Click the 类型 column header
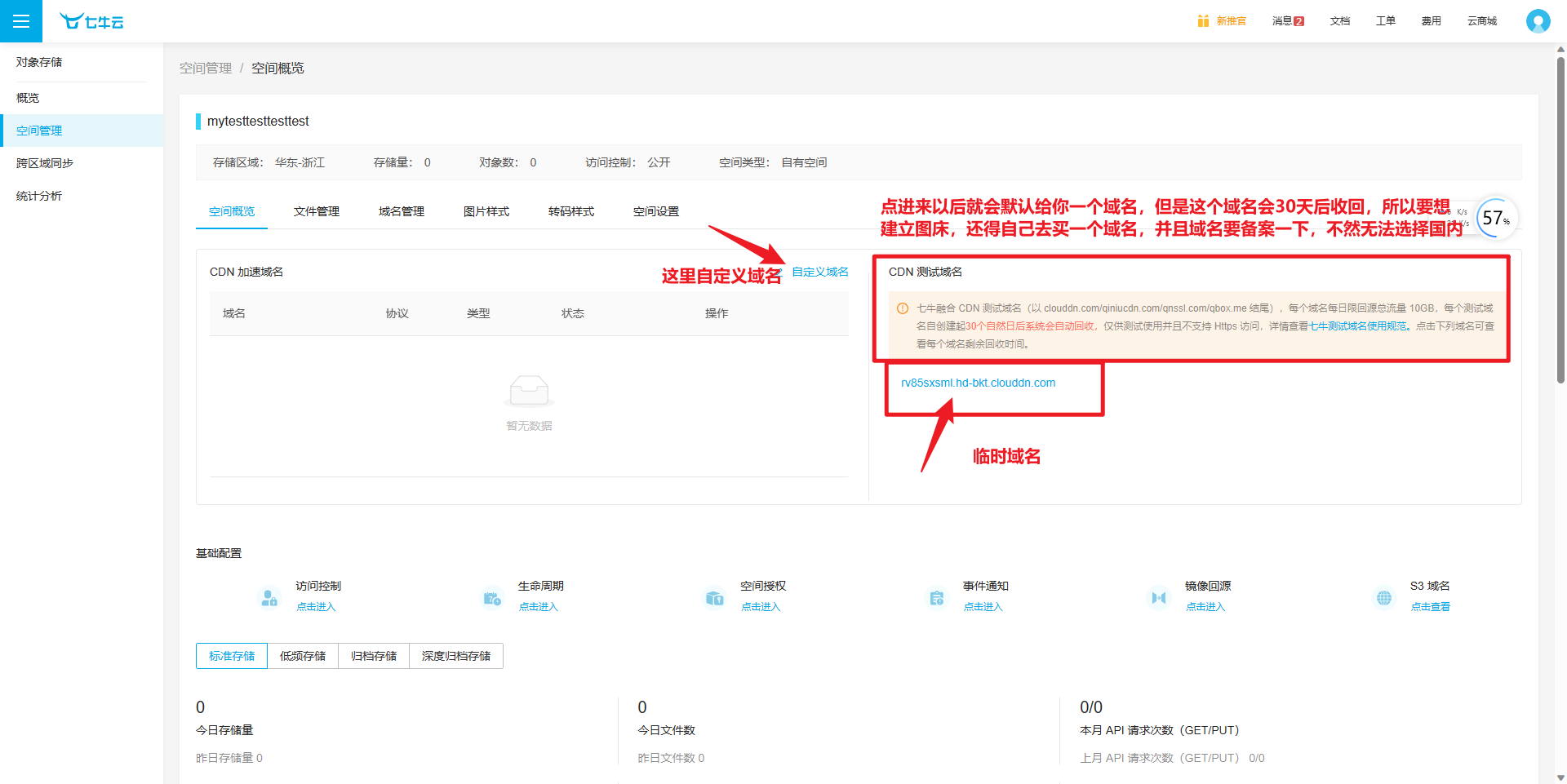Screen dimensions: 1567x784 pos(478,313)
